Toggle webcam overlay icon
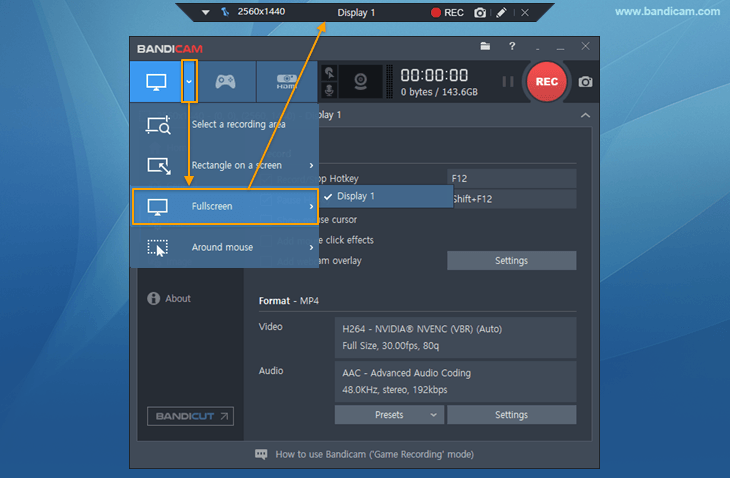This screenshot has height=478, width=730. [x=360, y=81]
